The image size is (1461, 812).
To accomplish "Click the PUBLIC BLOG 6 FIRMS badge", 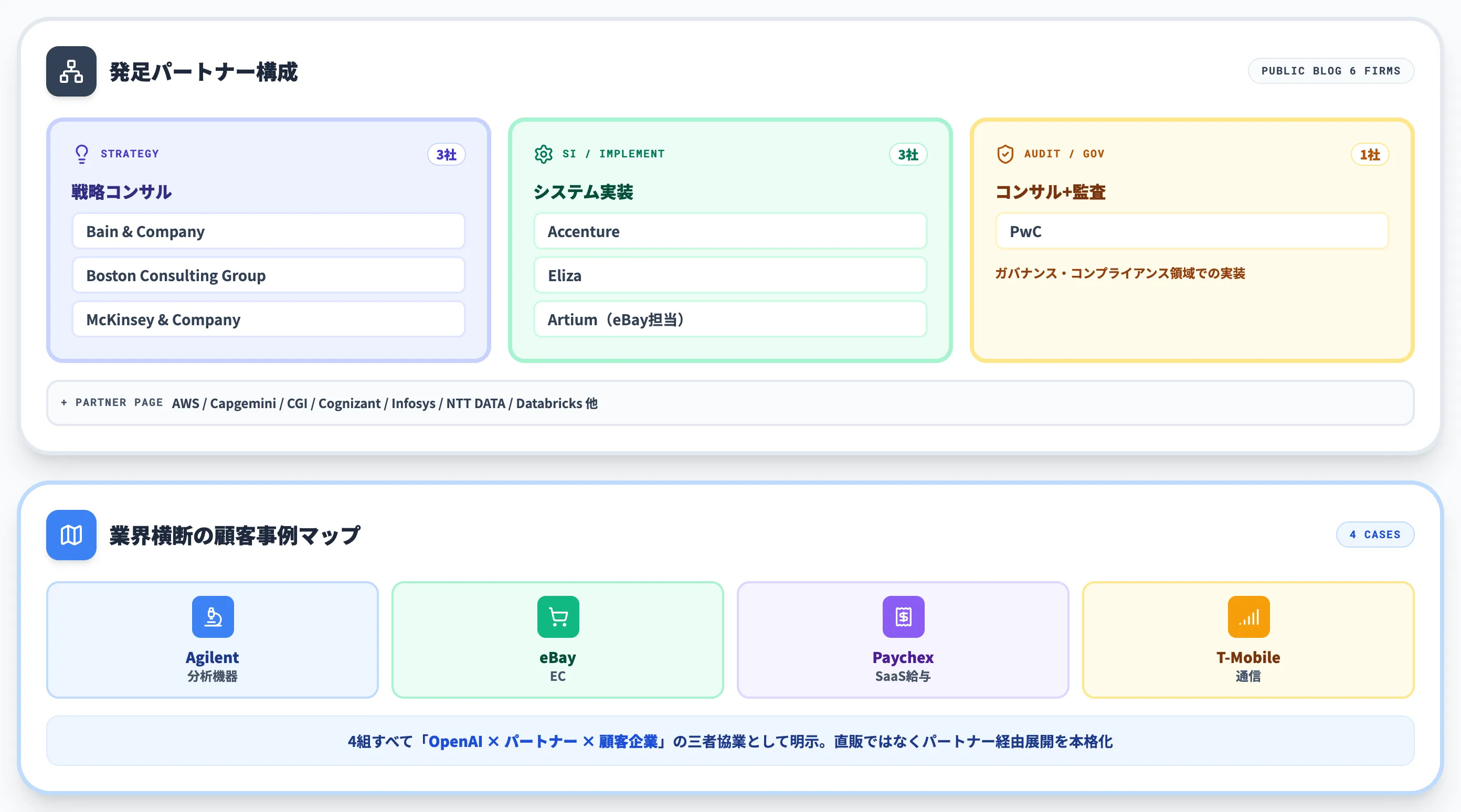I will pyautogui.click(x=1330, y=71).
